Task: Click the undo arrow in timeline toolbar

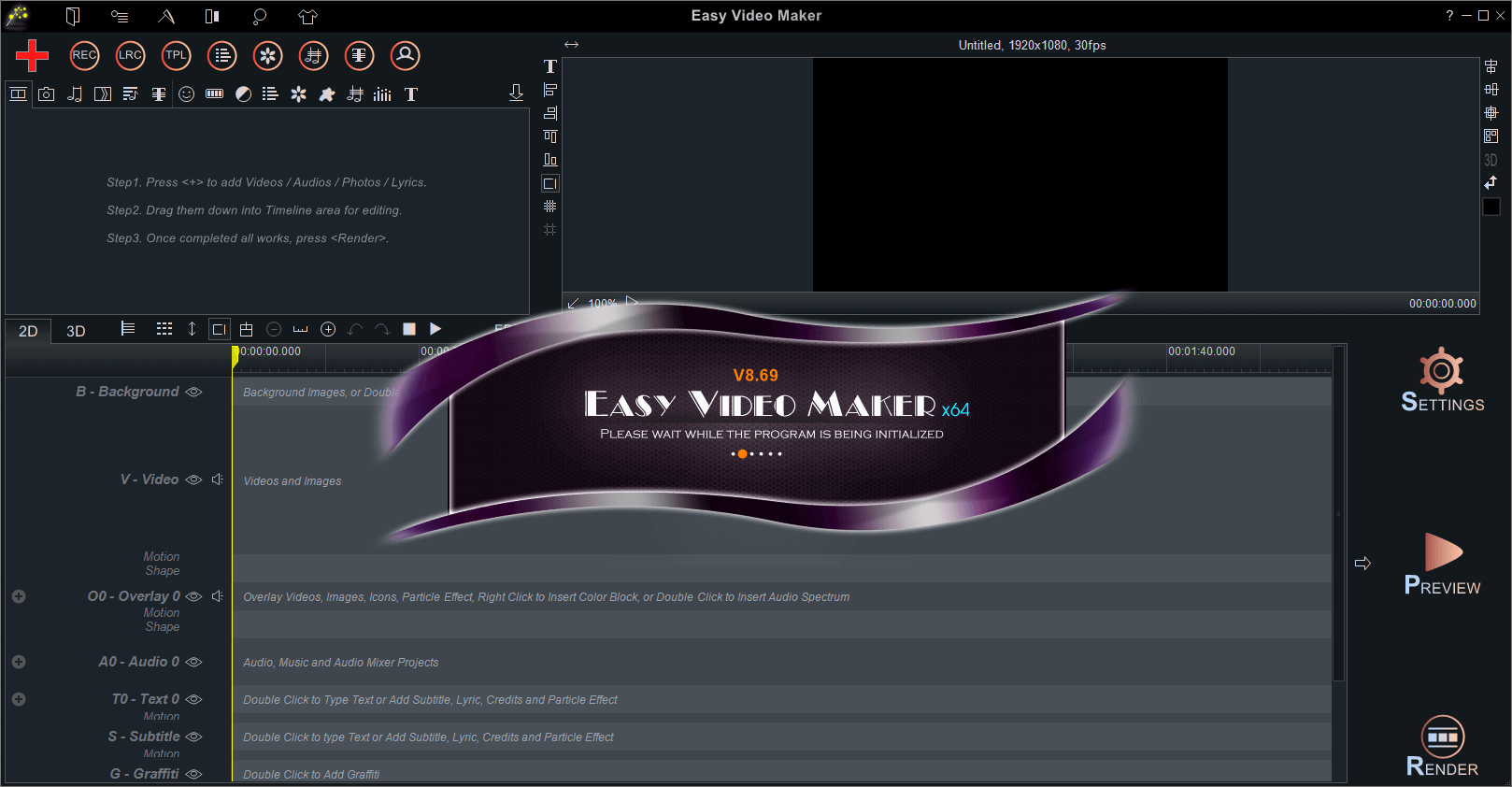Action: coord(355,329)
